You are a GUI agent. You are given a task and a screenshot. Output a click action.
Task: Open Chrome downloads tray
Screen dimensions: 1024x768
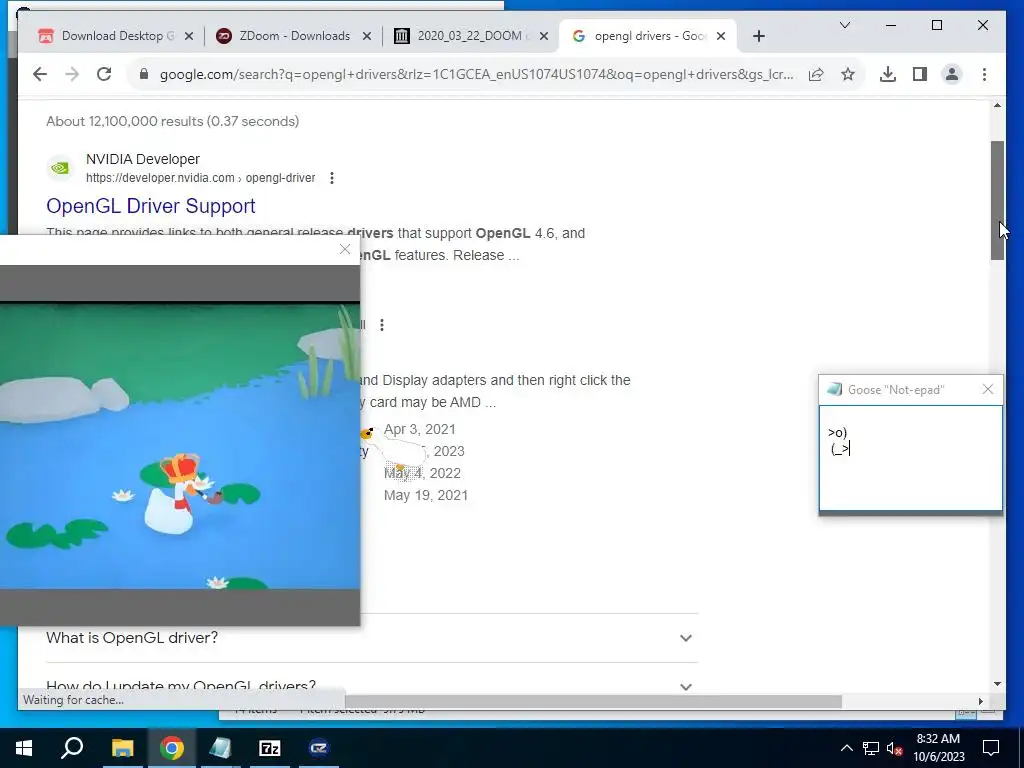(x=888, y=74)
